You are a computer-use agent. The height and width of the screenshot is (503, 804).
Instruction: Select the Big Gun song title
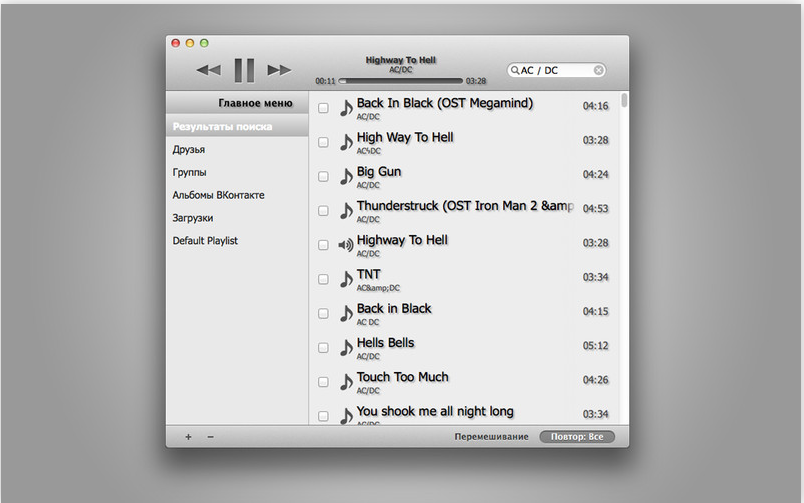(379, 172)
